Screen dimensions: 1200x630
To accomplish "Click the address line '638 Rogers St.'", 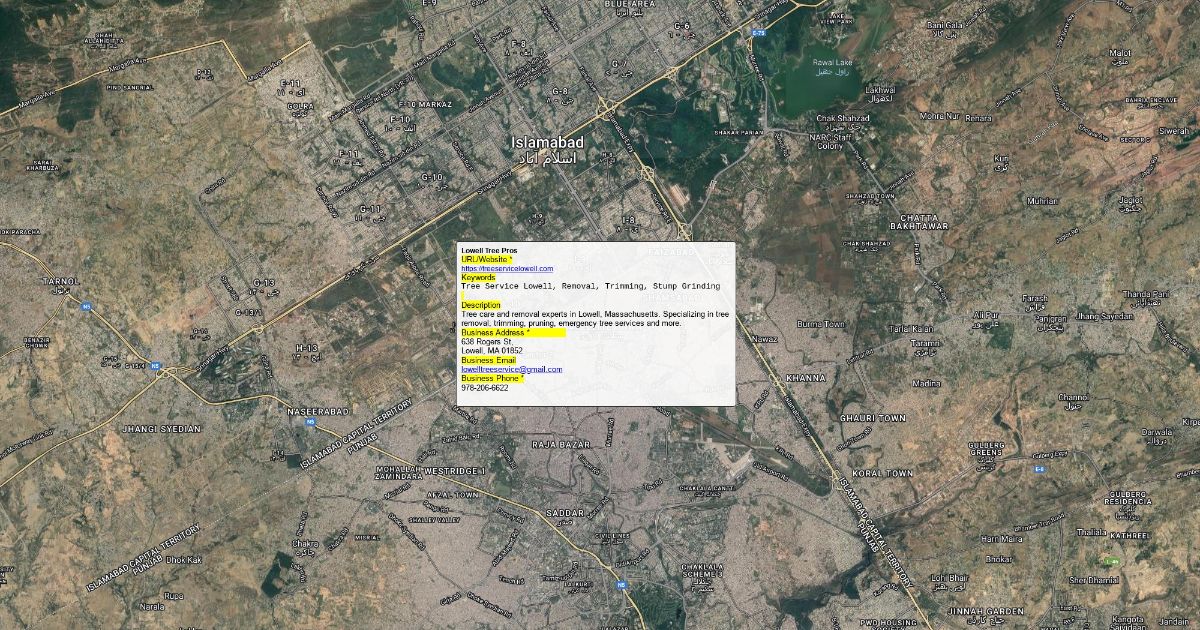I will tap(486, 342).
